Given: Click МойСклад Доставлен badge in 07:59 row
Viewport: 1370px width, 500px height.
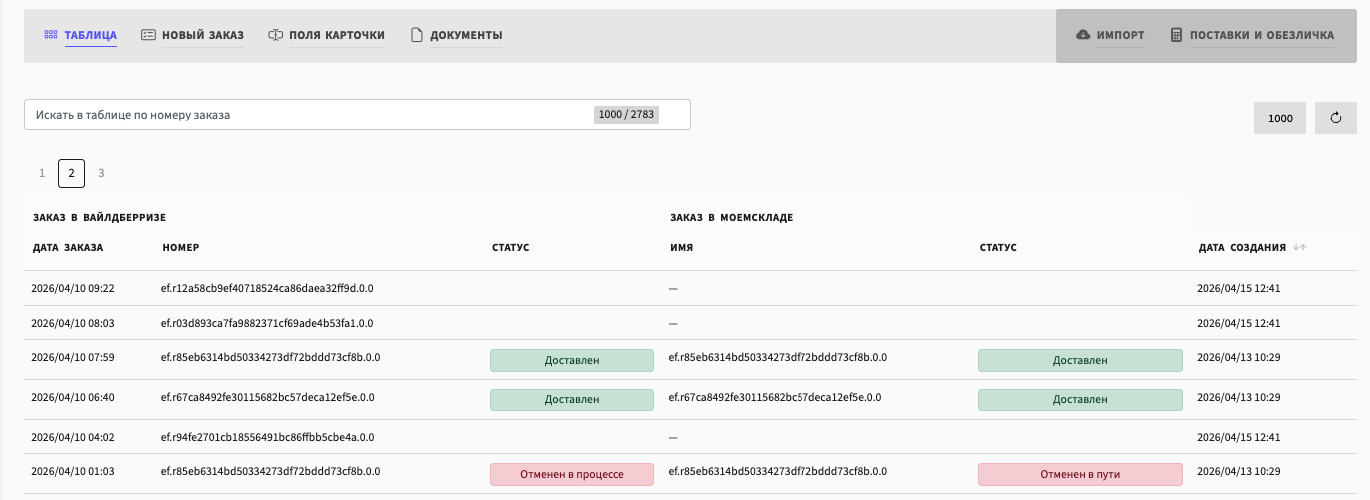Looking at the screenshot, I should [1080, 360].
